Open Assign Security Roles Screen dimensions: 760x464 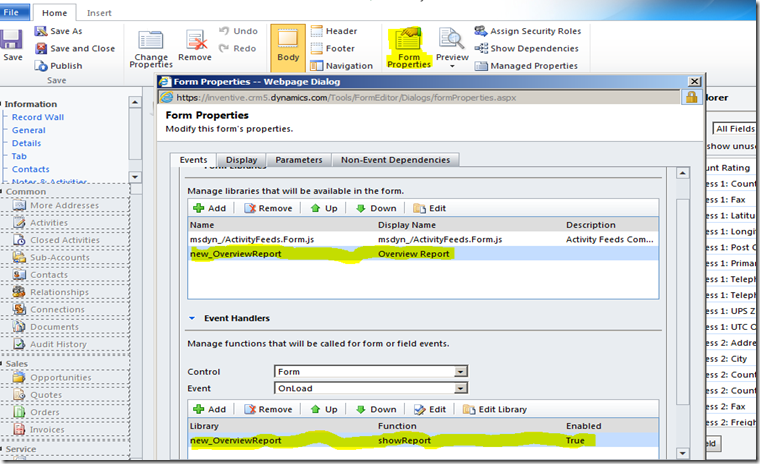(x=527, y=31)
